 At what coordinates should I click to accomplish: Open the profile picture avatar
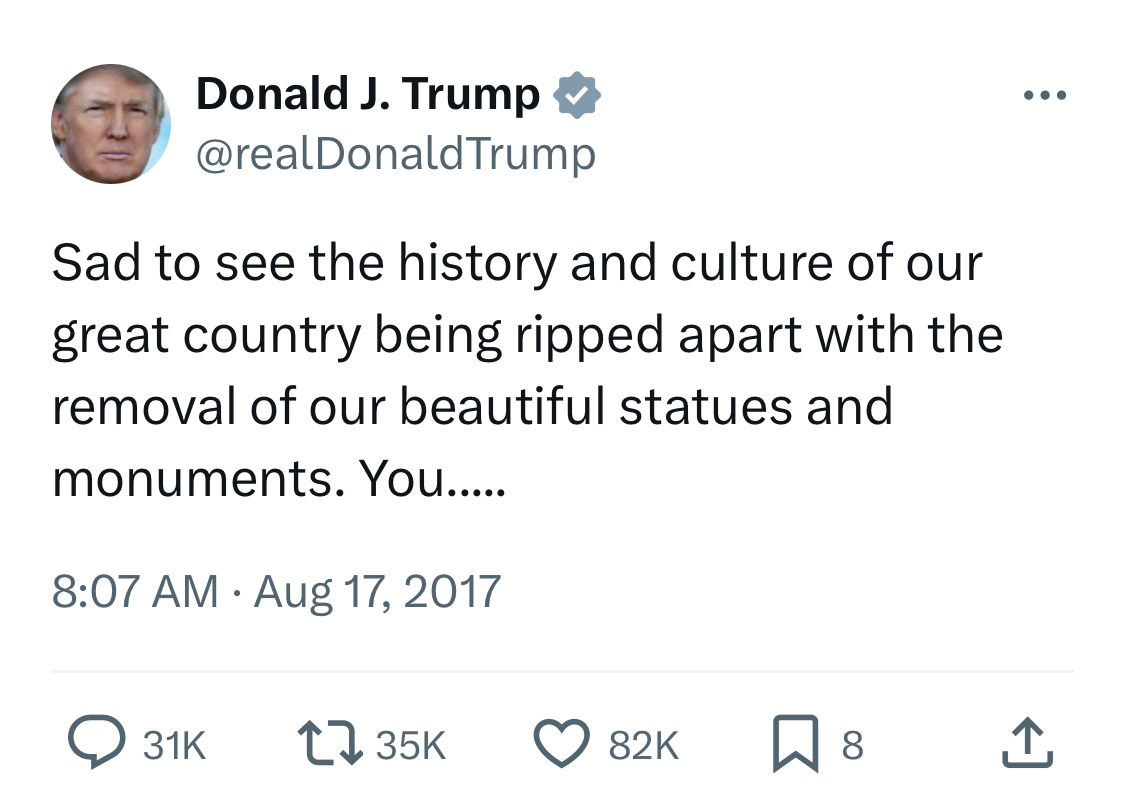click(x=111, y=124)
